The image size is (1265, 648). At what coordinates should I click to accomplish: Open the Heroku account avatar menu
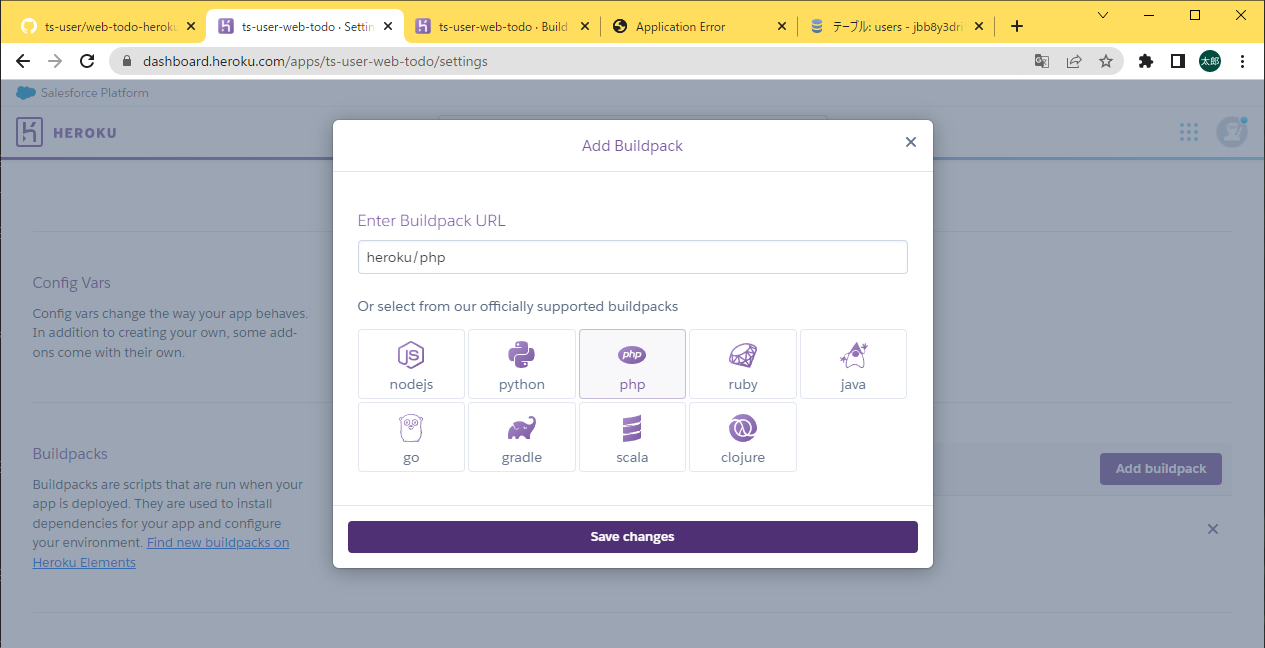click(x=1232, y=132)
